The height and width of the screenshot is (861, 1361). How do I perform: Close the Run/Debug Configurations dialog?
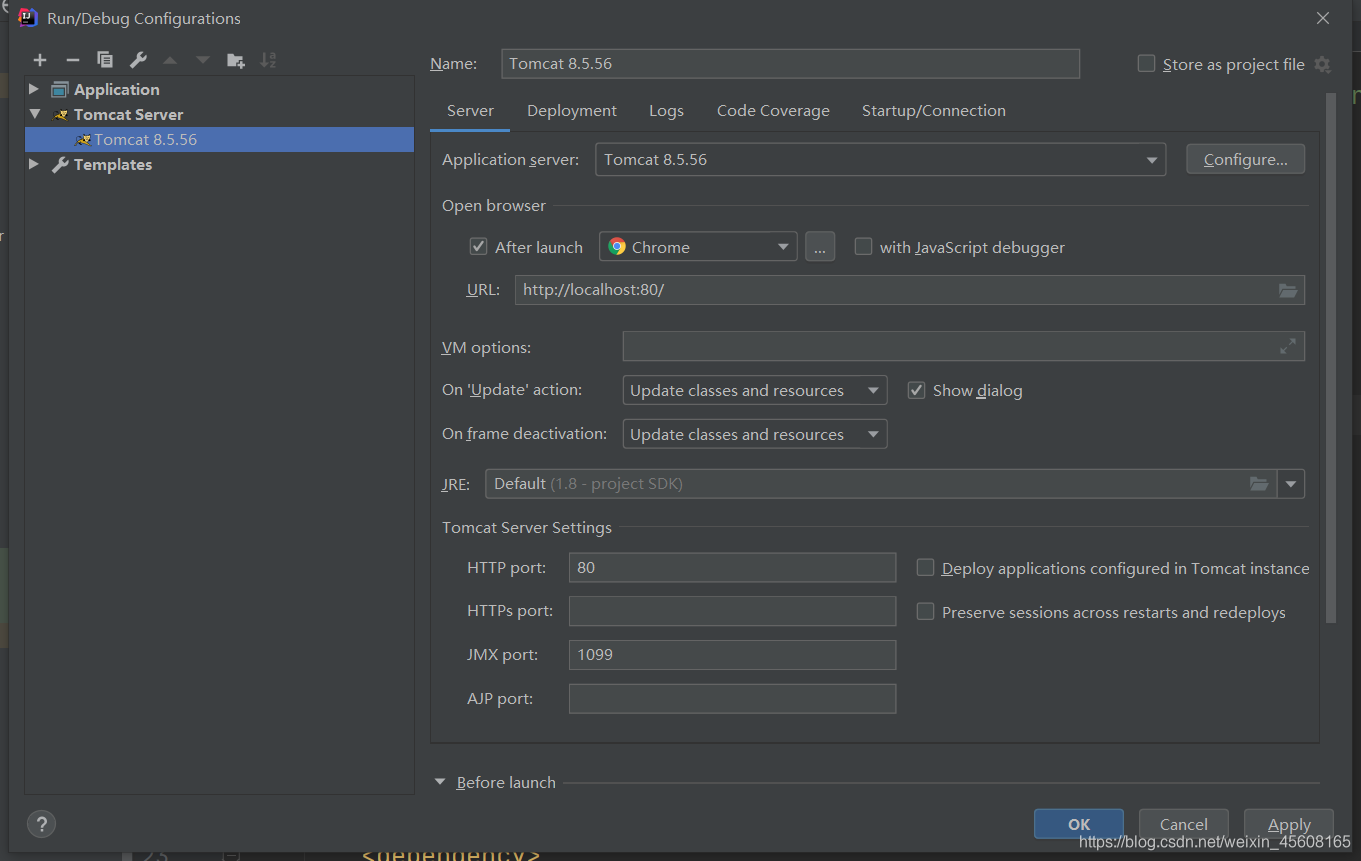click(1323, 18)
